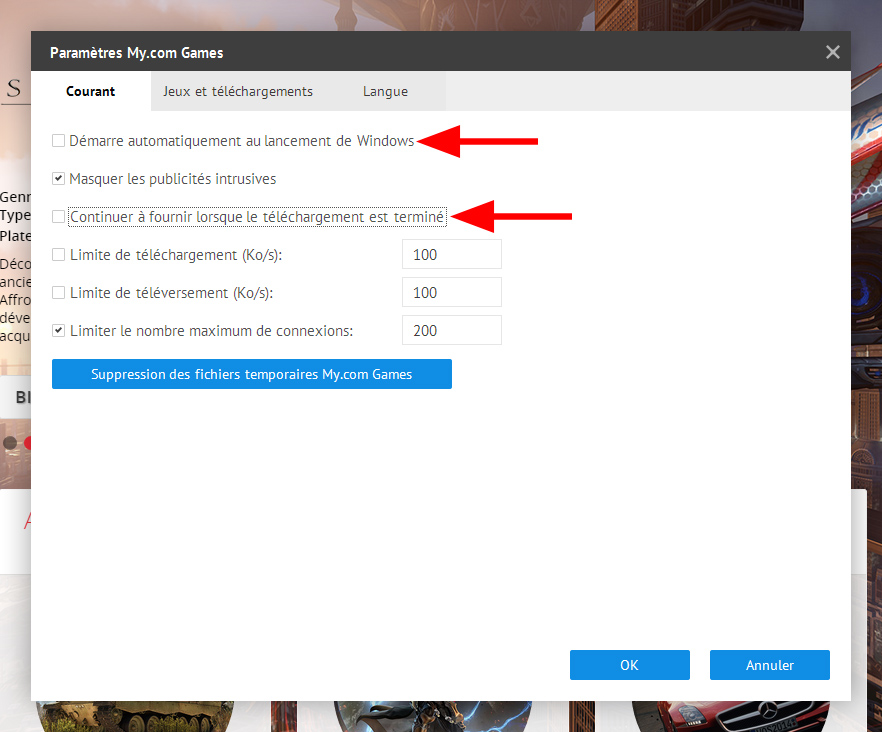Enable Démarre automatiquement au lancement de Windows

[x=58, y=141]
